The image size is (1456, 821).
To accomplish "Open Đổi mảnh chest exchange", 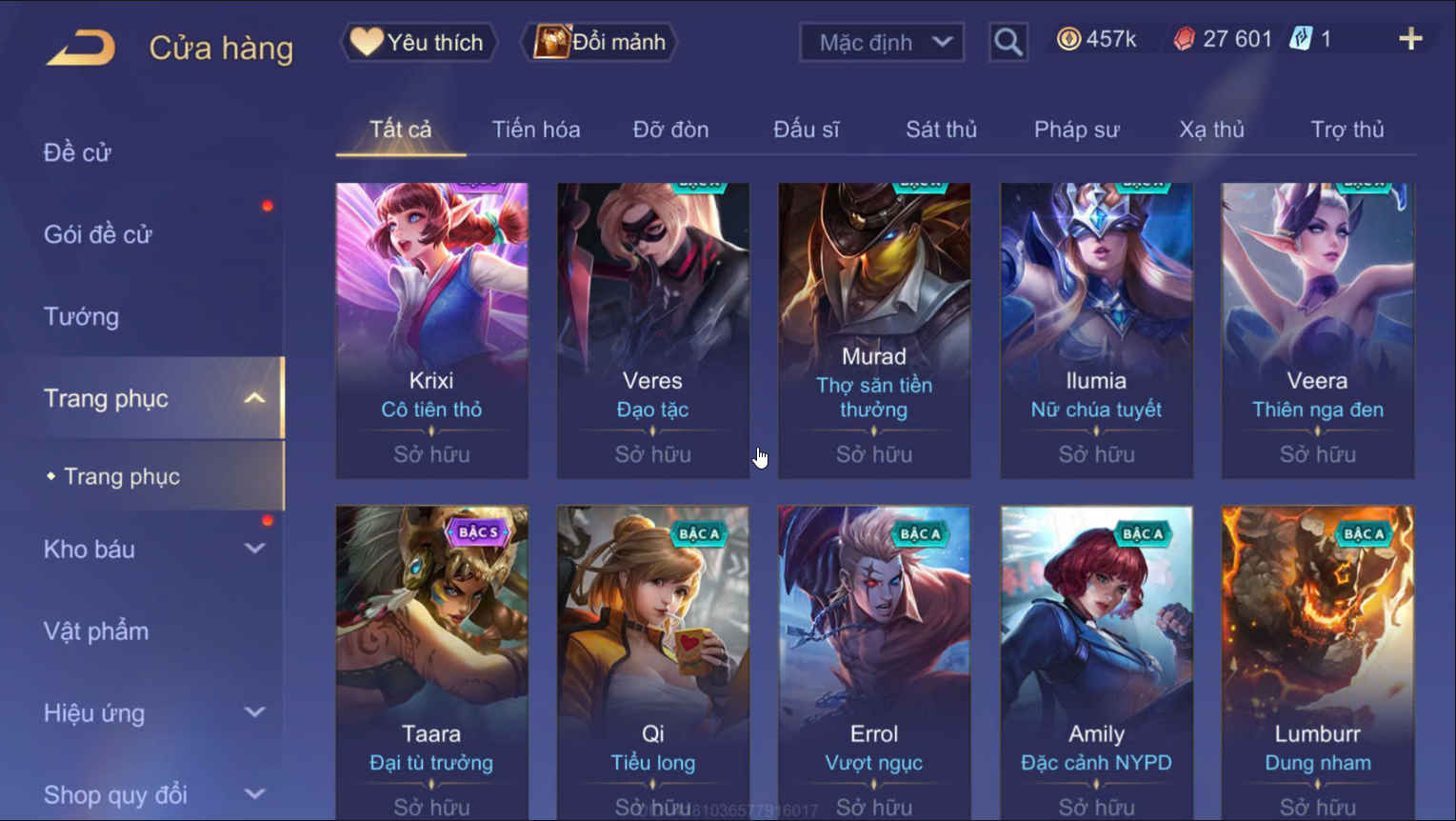I will pos(600,42).
